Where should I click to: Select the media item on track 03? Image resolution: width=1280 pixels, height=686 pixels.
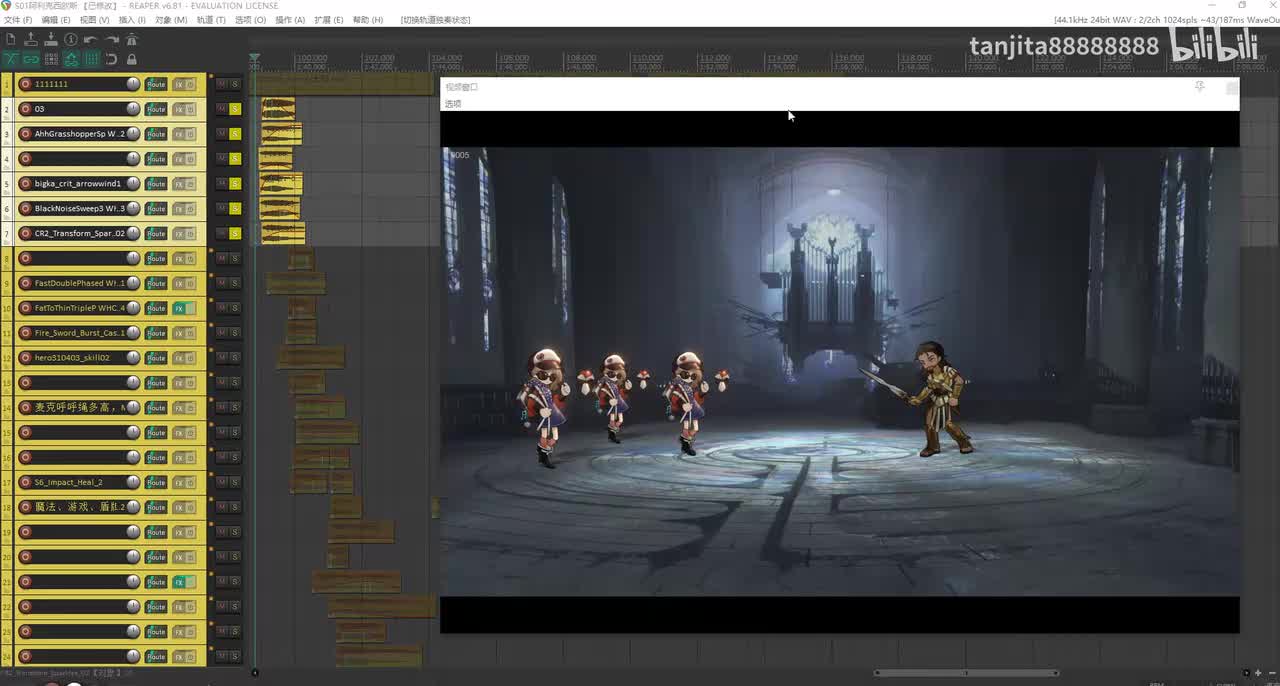[278, 109]
